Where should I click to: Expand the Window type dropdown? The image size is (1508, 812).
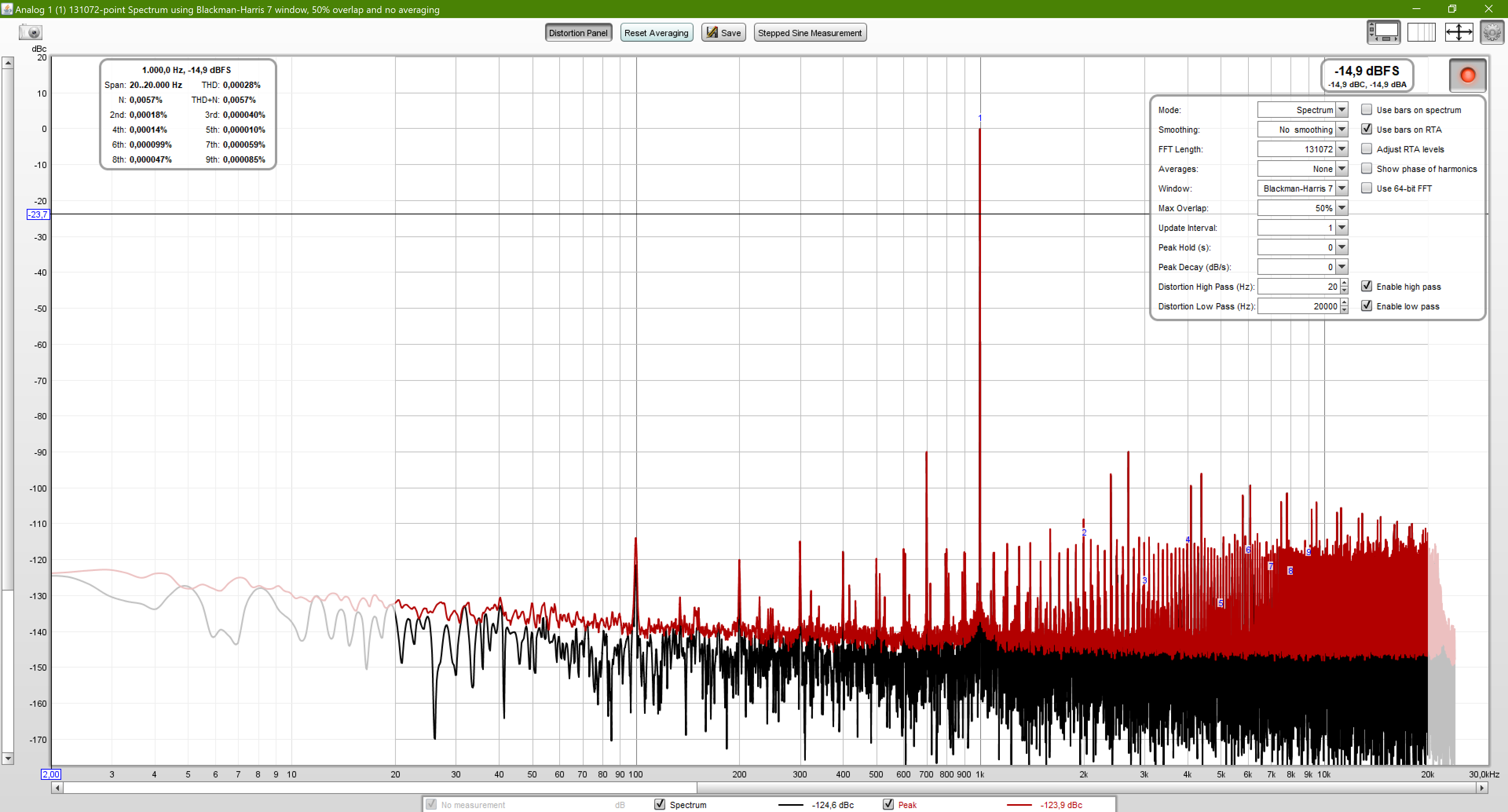(1342, 188)
